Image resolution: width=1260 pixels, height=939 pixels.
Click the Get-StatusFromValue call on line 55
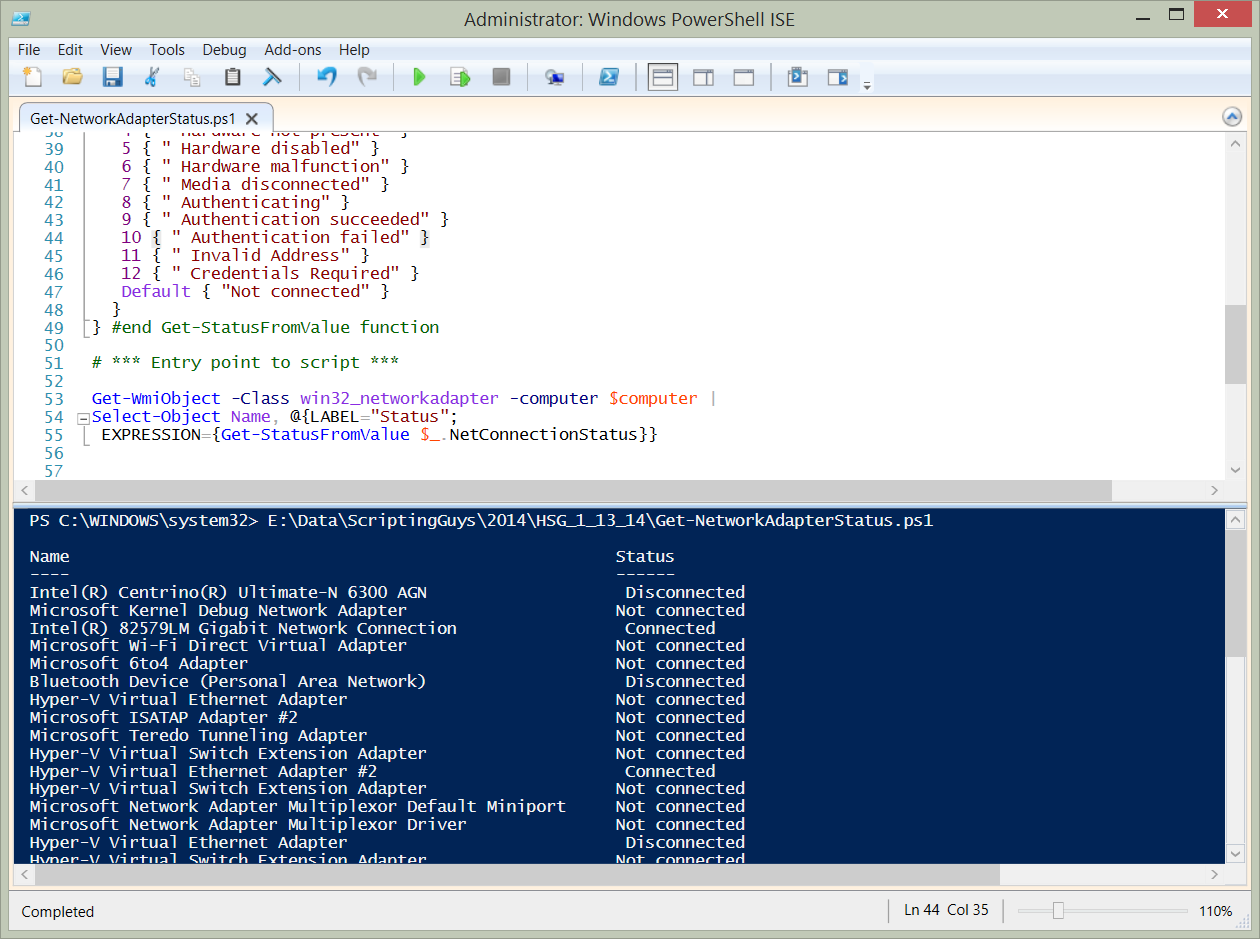(x=315, y=434)
